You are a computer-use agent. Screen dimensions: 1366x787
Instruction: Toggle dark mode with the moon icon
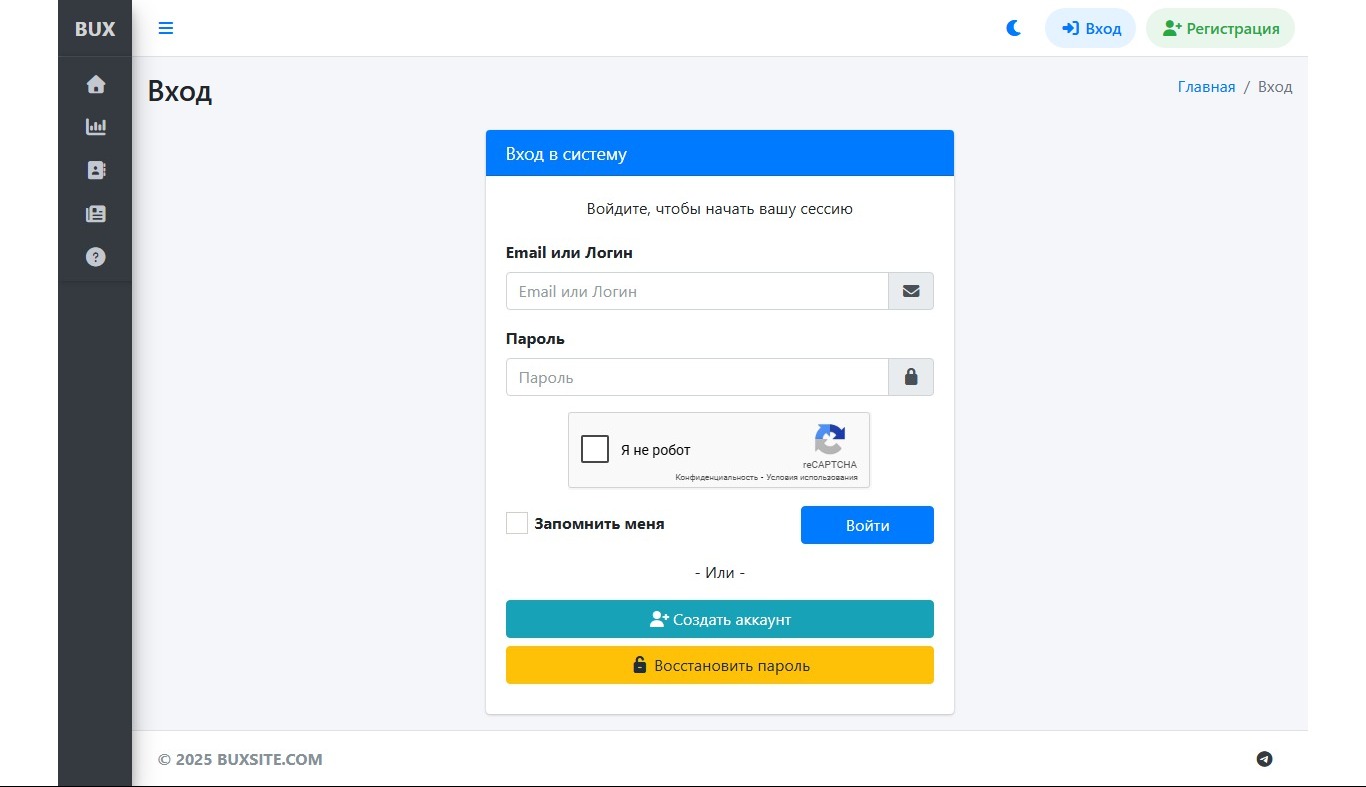pyautogui.click(x=1014, y=28)
